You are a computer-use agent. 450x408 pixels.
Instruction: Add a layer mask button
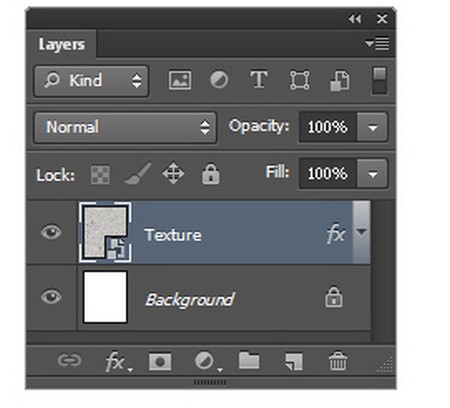[160, 361]
